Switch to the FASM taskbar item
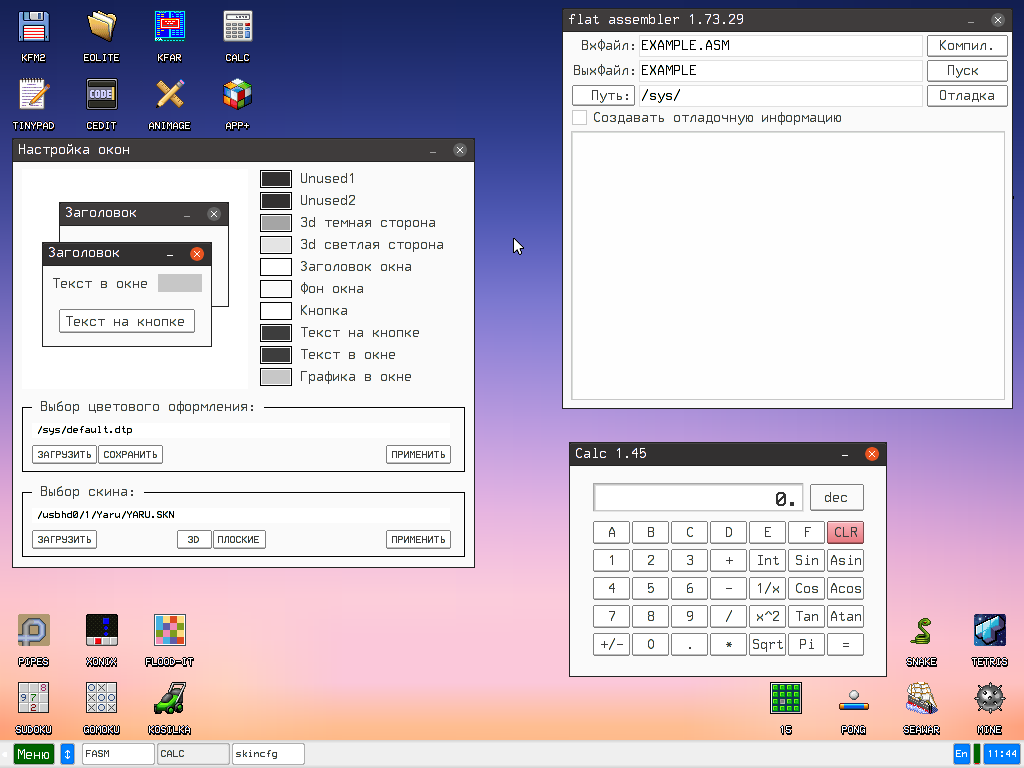Viewport: 1024px width, 768px height. (x=118, y=754)
